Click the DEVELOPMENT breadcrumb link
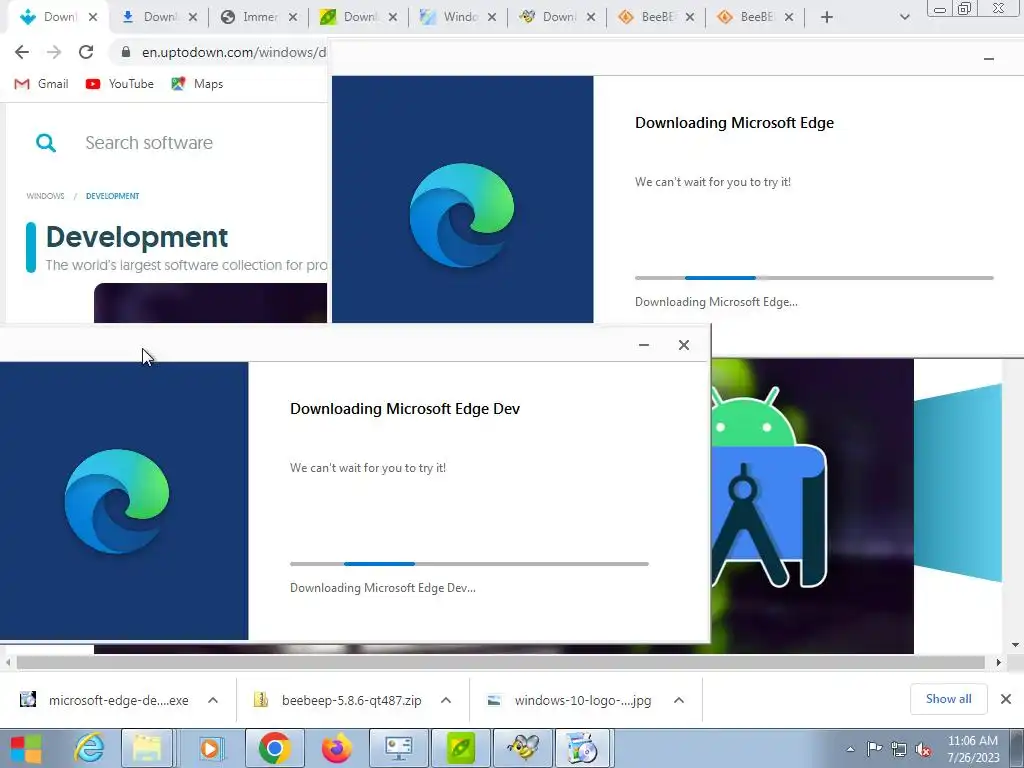 [x=112, y=196]
